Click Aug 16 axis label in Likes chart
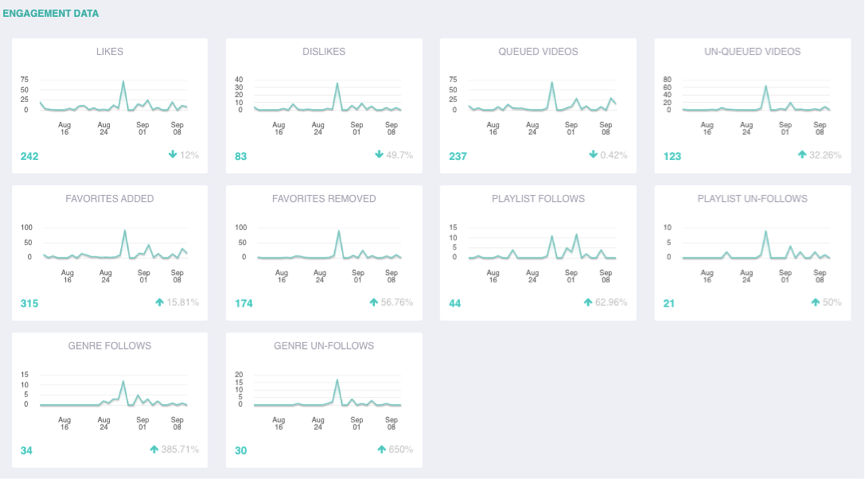The width and height of the screenshot is (865, 479). pos(65,129)
